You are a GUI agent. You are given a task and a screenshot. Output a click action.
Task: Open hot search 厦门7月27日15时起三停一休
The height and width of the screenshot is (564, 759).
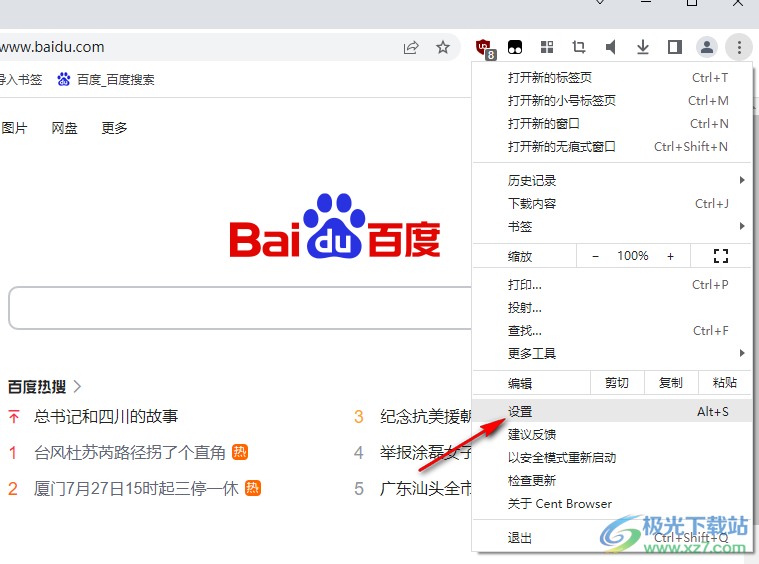click(136, 488)
